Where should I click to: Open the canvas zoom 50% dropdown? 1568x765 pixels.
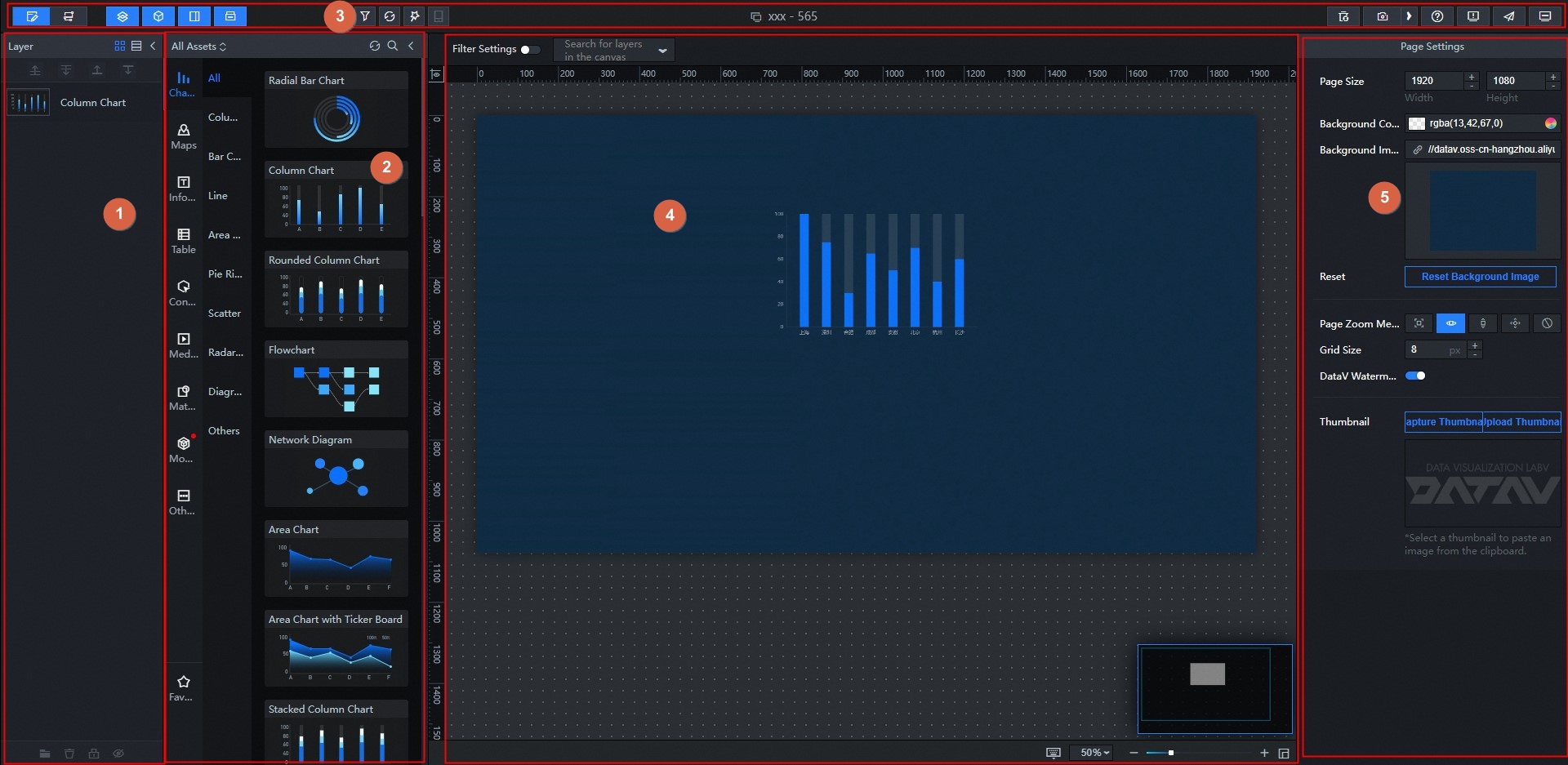tap(1094, 753)
